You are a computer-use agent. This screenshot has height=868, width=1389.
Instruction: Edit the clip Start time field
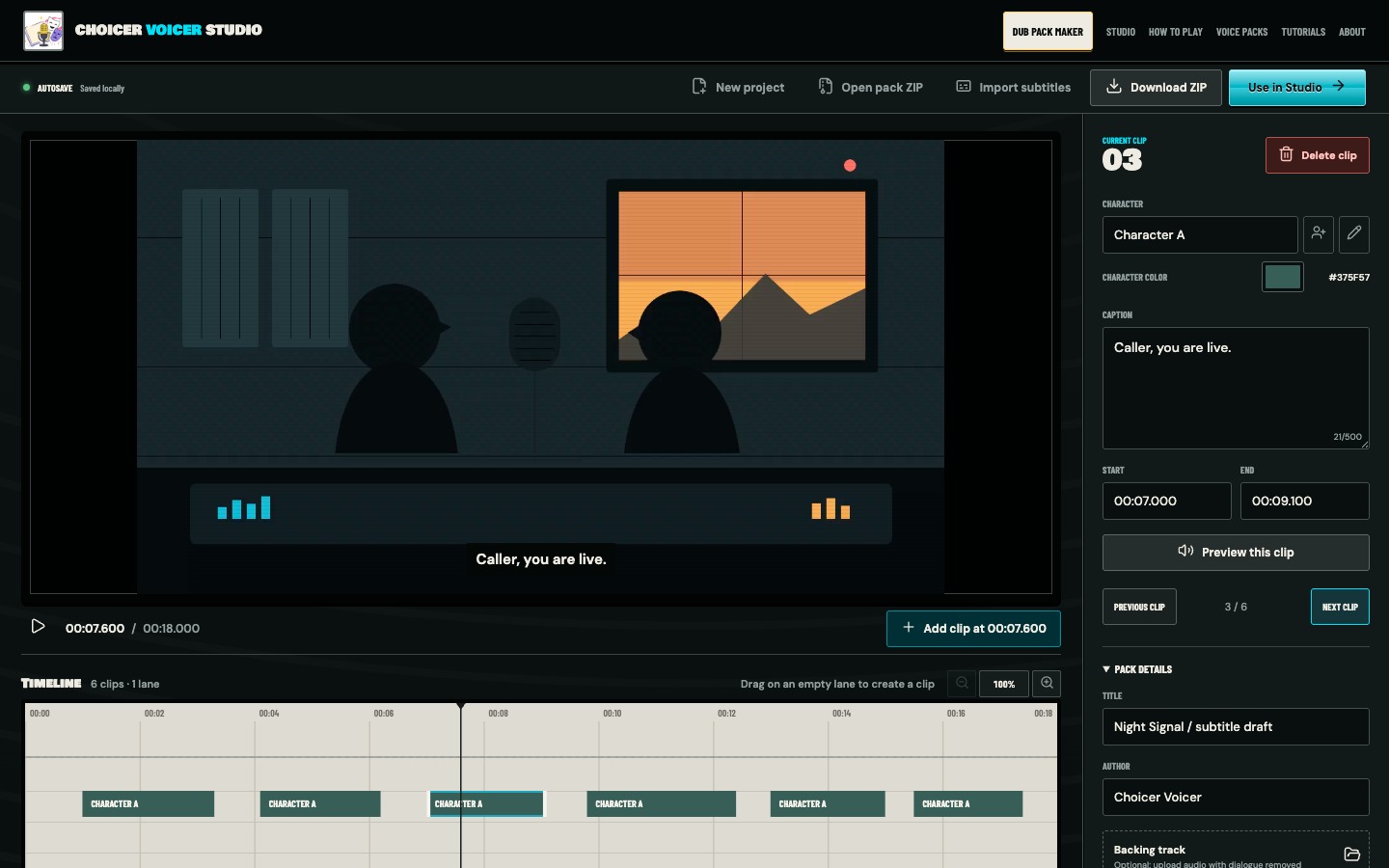tap(1167, 502)
